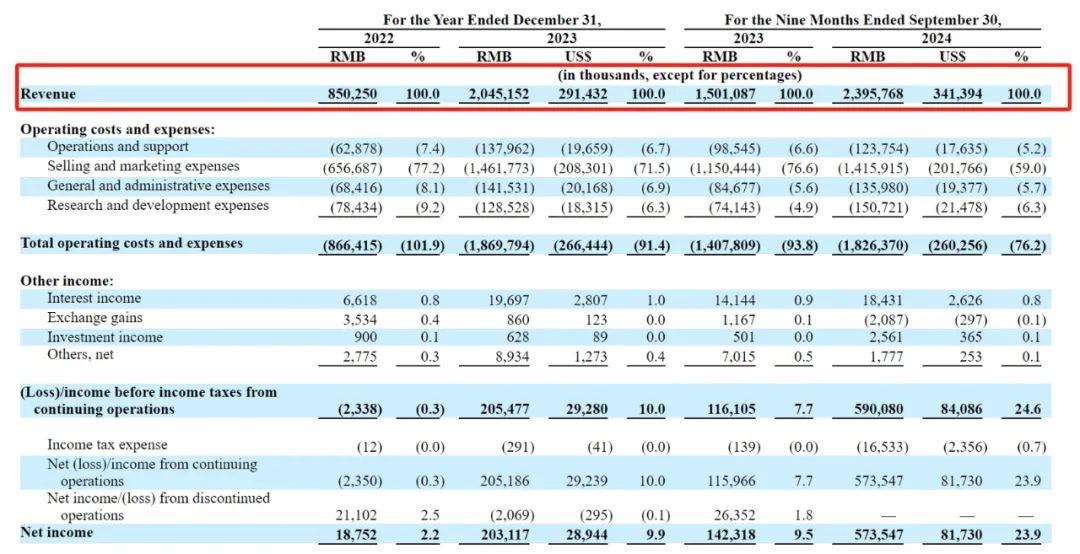Select the discontinued operations value 21,102
Image resolution: width=1080 pixels, height=554 pixels.
pos(355,515)
